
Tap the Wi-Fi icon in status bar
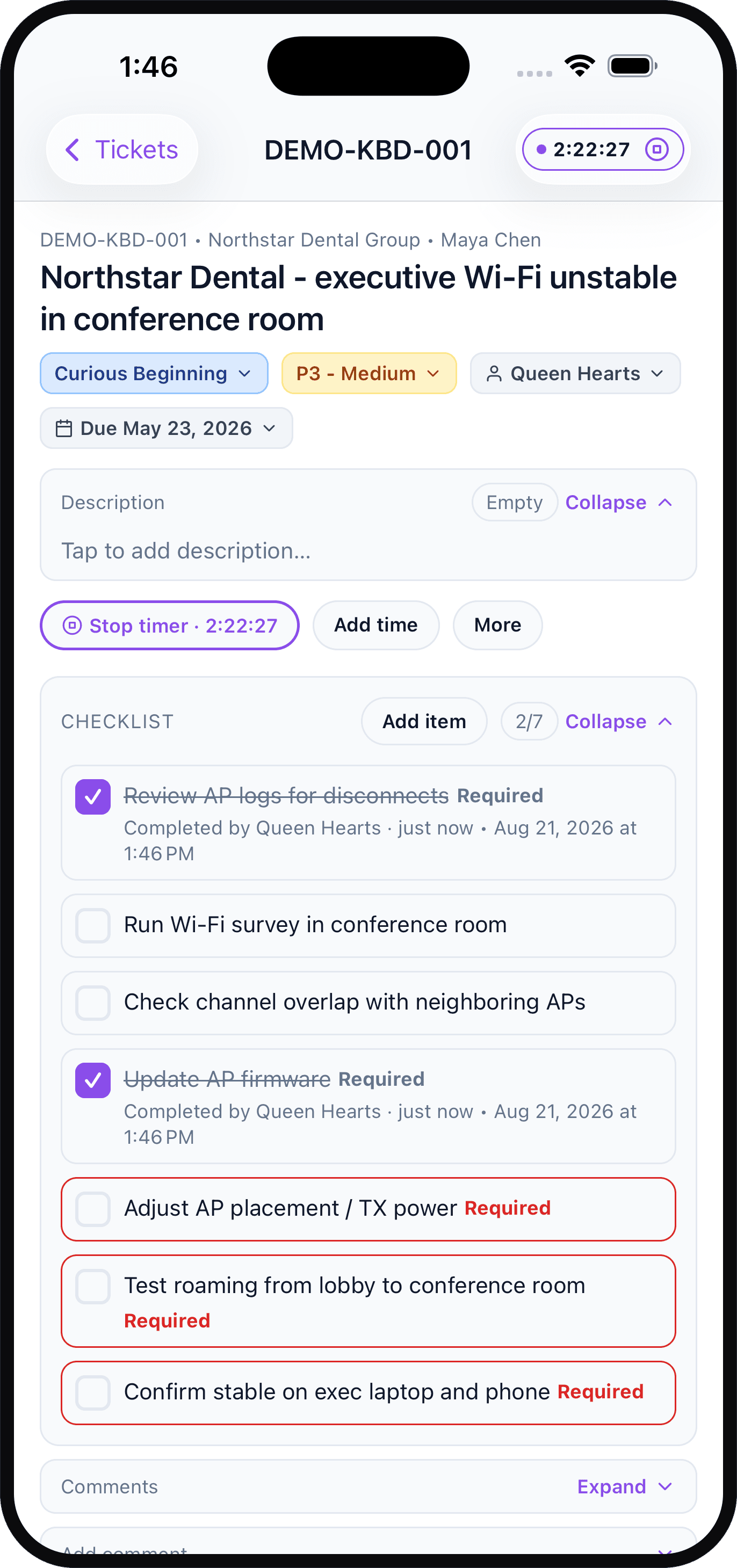pyautogui.click(x=579, y=65)
